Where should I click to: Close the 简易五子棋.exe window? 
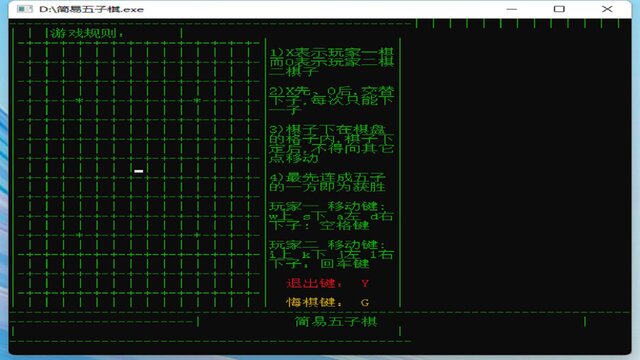click(x=607, y=9)
